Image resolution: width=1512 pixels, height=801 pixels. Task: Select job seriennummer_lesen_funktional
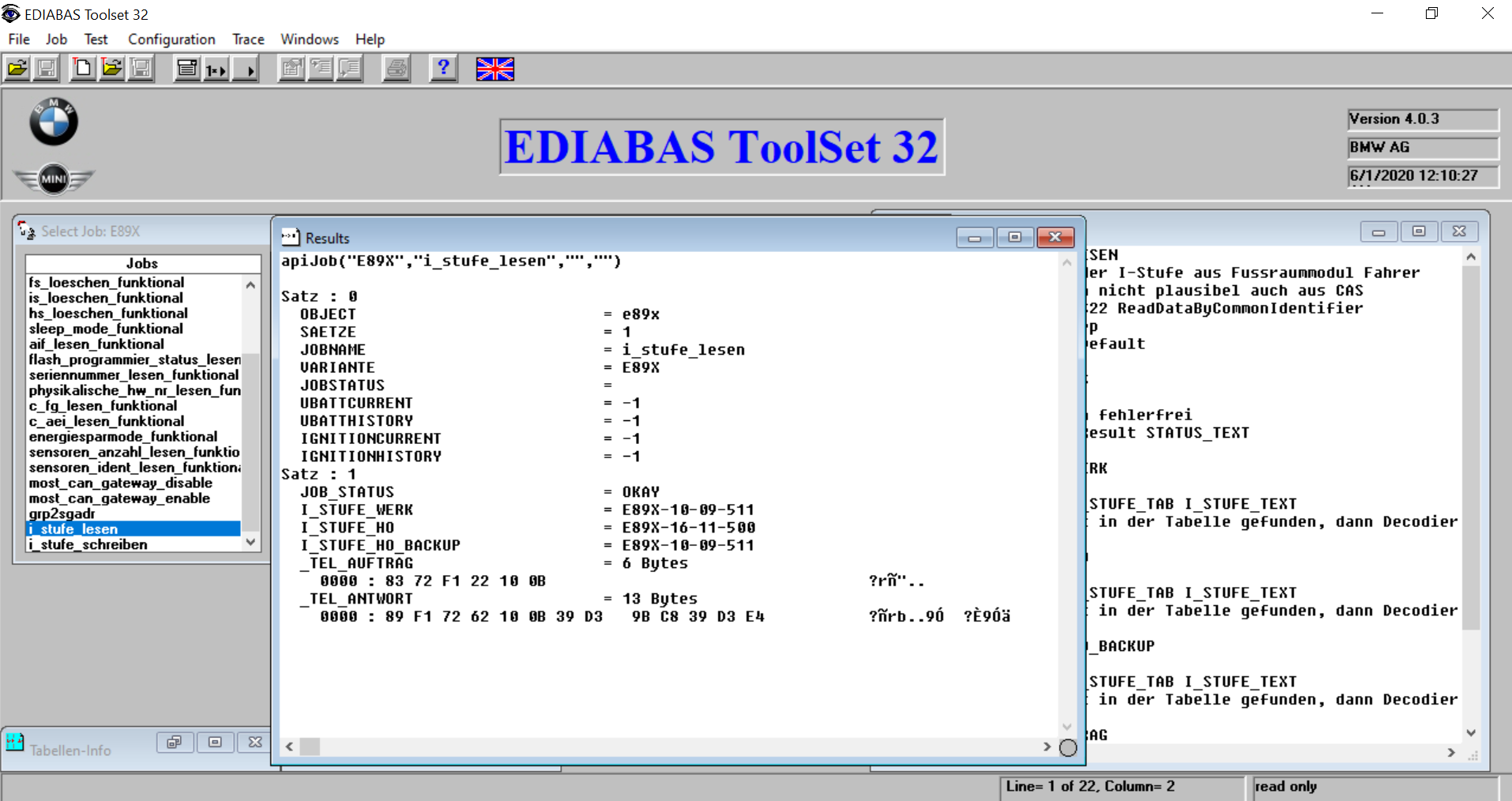pyautogui.click(x=134, y=375)
